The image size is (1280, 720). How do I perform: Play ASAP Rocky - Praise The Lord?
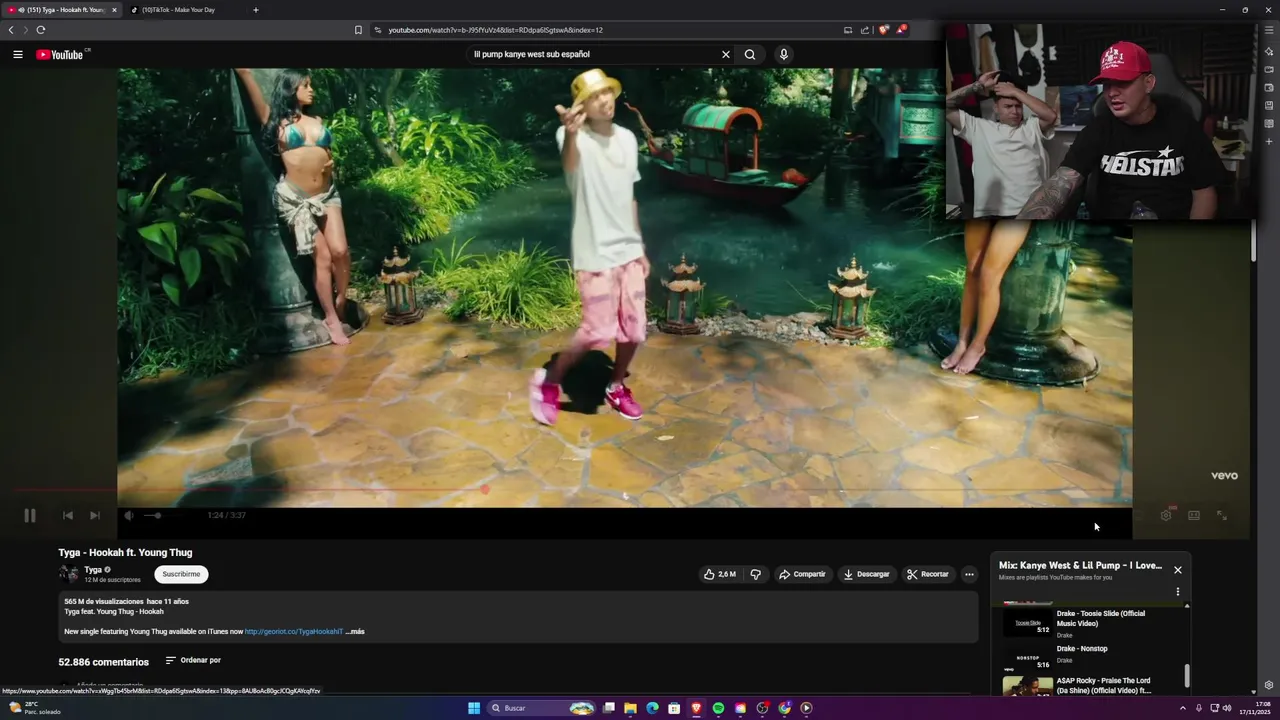point(1090,686)
